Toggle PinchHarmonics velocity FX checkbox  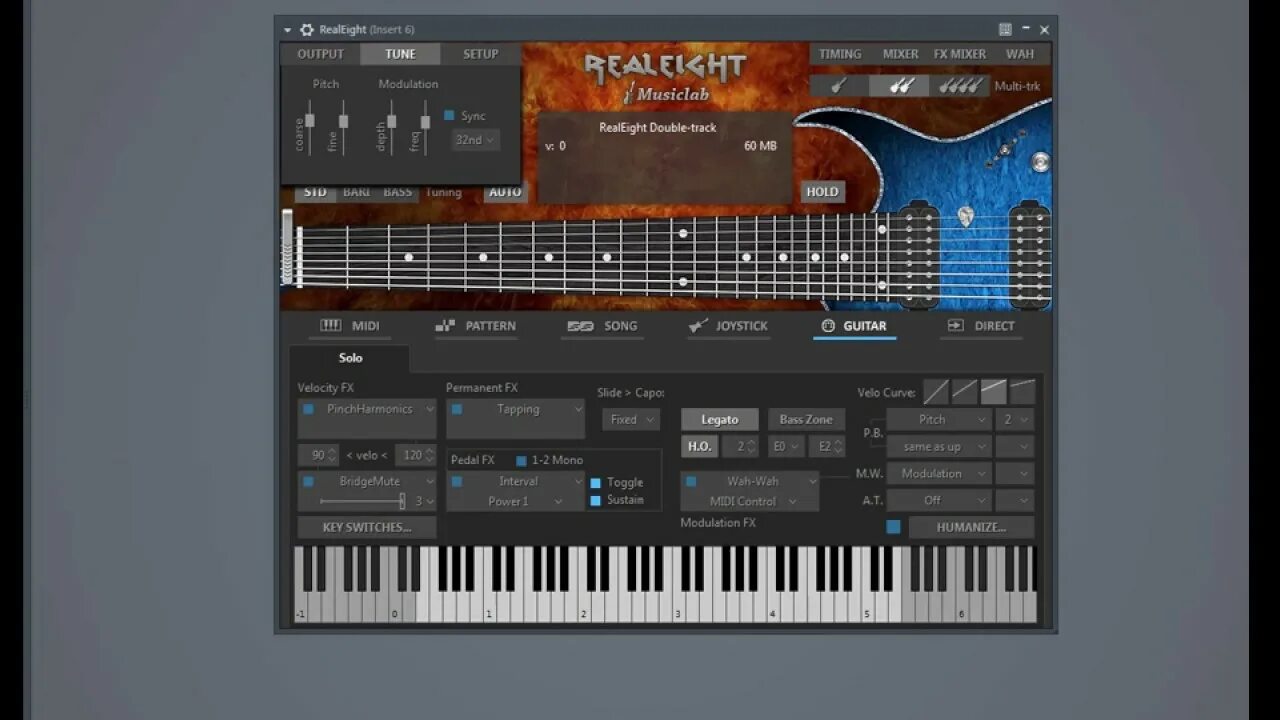tap(308, 409)
